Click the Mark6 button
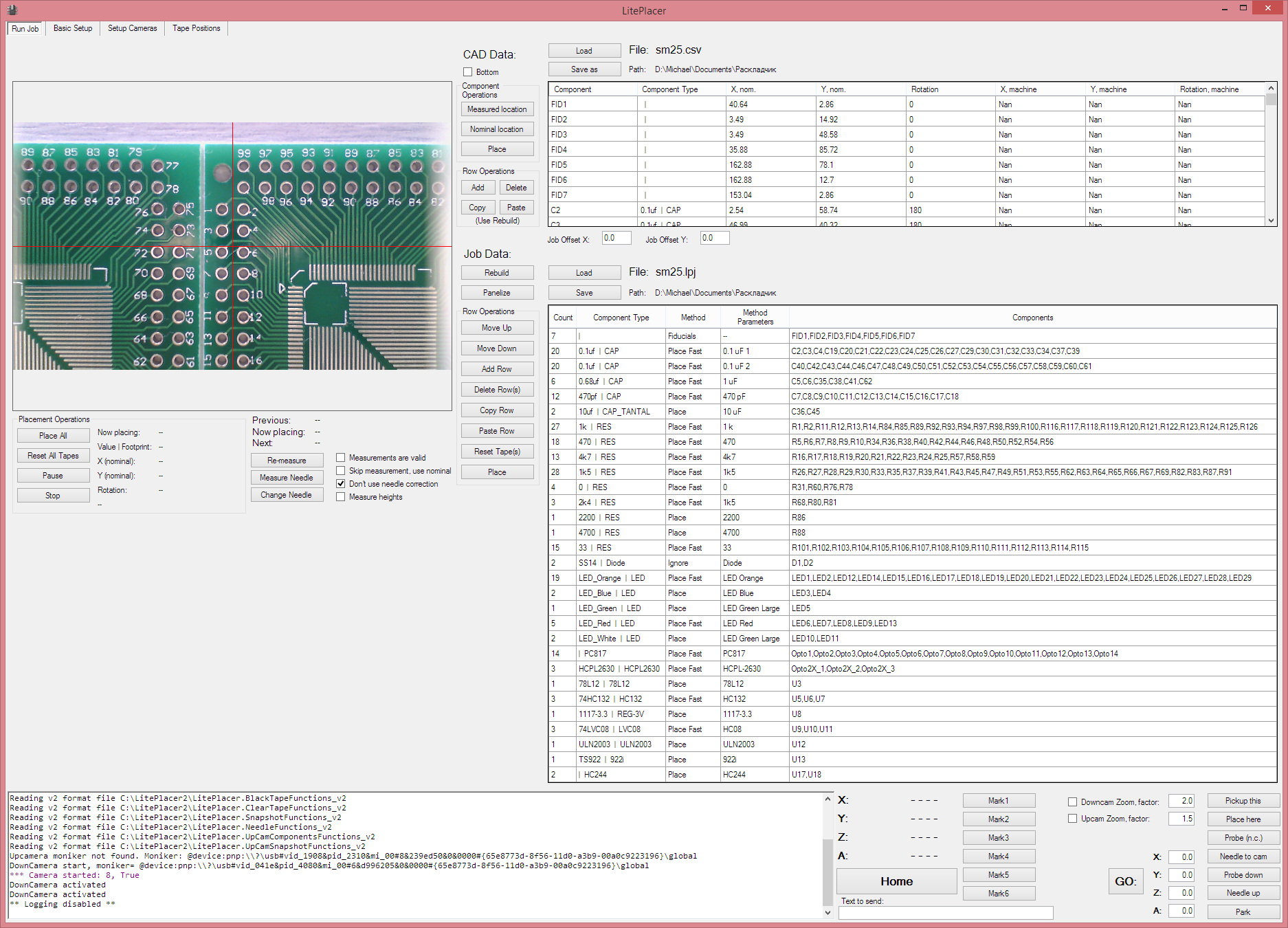1288x928 pixels. click(x=999, y=894)
